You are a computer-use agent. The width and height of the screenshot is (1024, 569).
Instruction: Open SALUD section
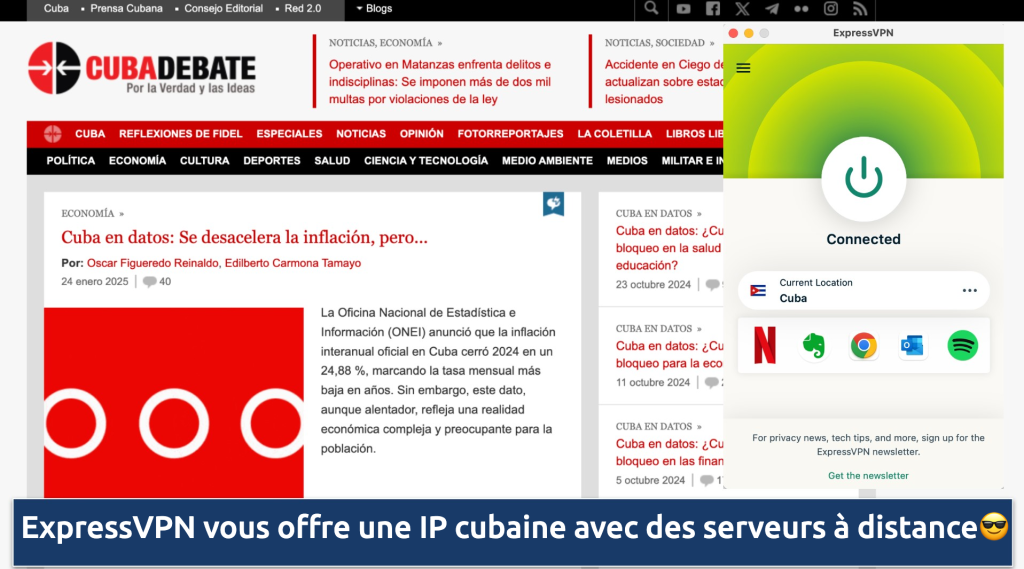pos(332,161)
